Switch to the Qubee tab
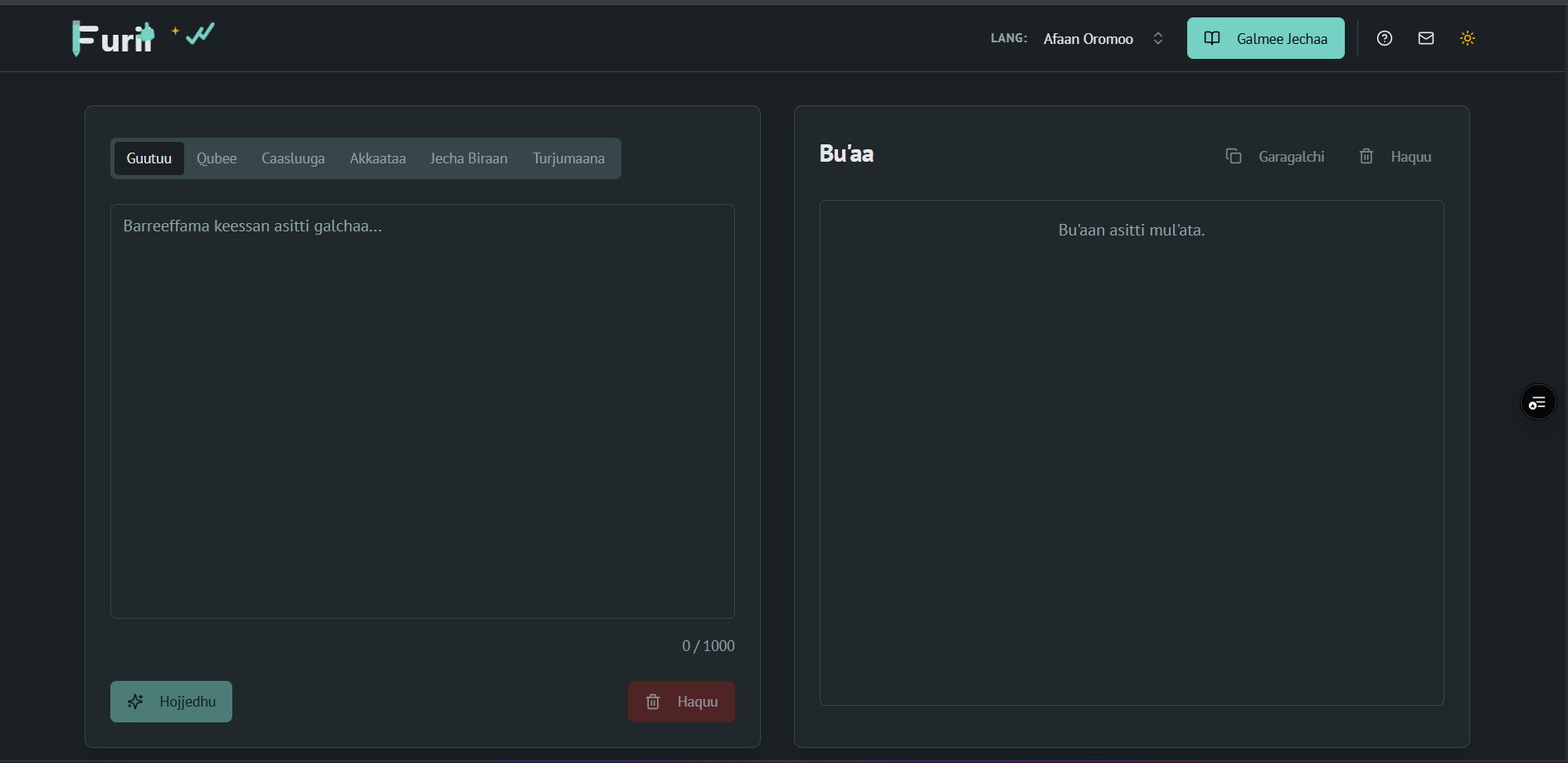This screenshot has width=1568, height=763. [217, 158]
